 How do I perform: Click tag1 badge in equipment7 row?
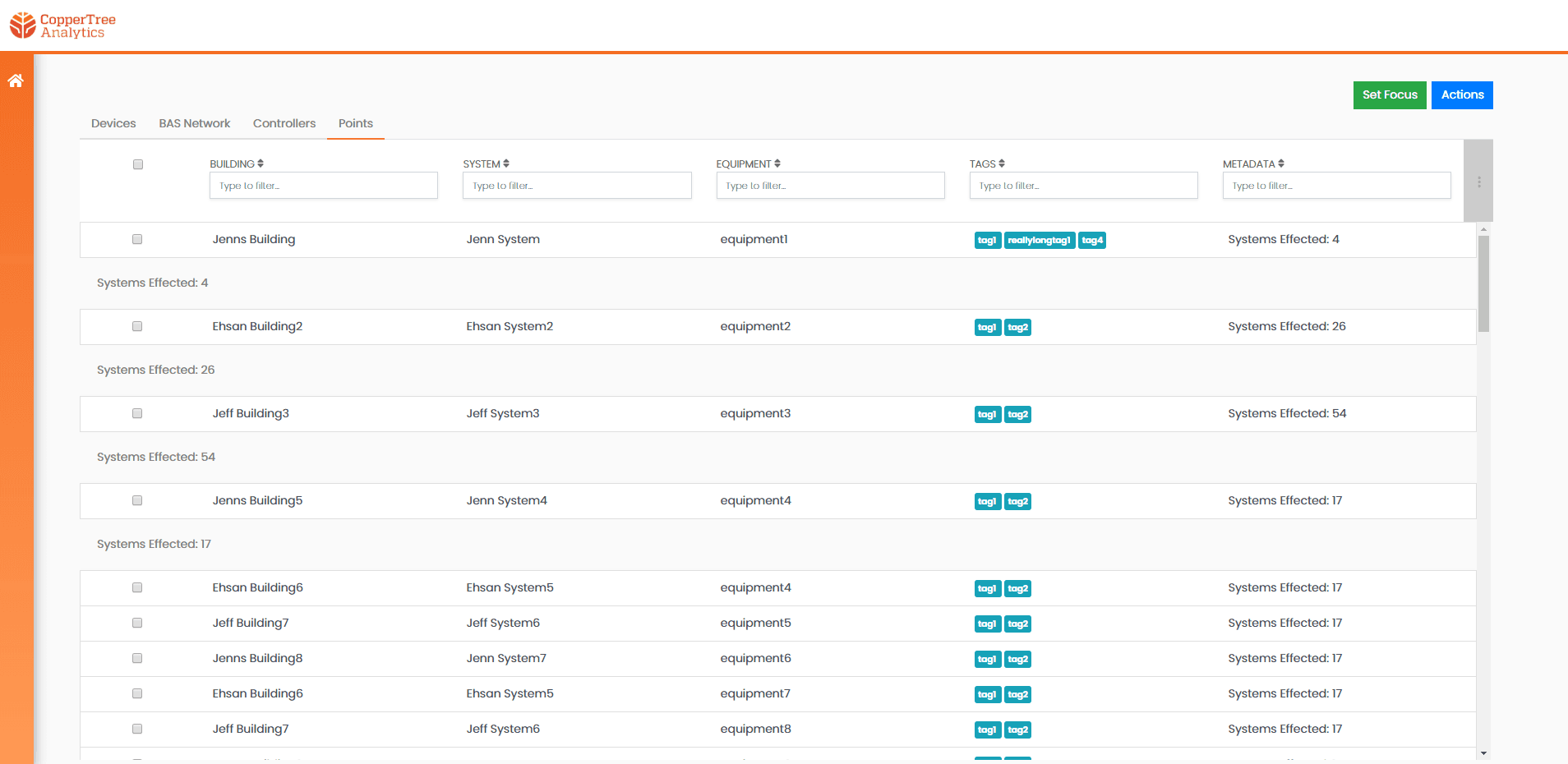(x=987, y=694)
